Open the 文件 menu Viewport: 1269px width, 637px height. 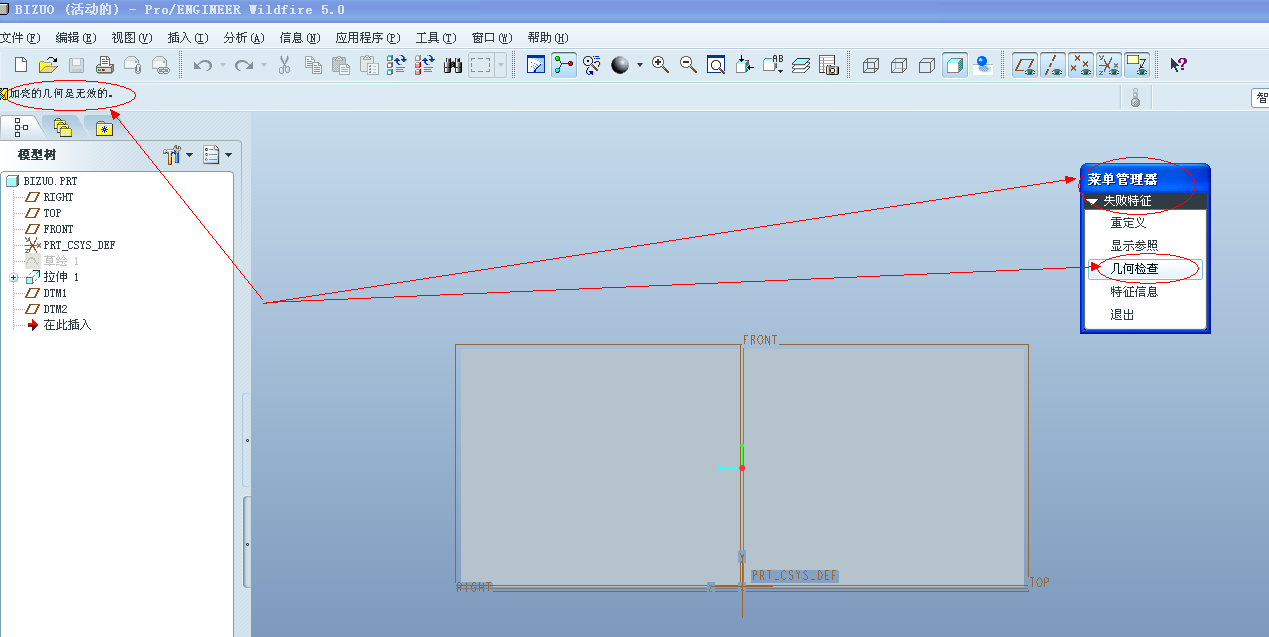pyautogui.click(x=20, y=38)
